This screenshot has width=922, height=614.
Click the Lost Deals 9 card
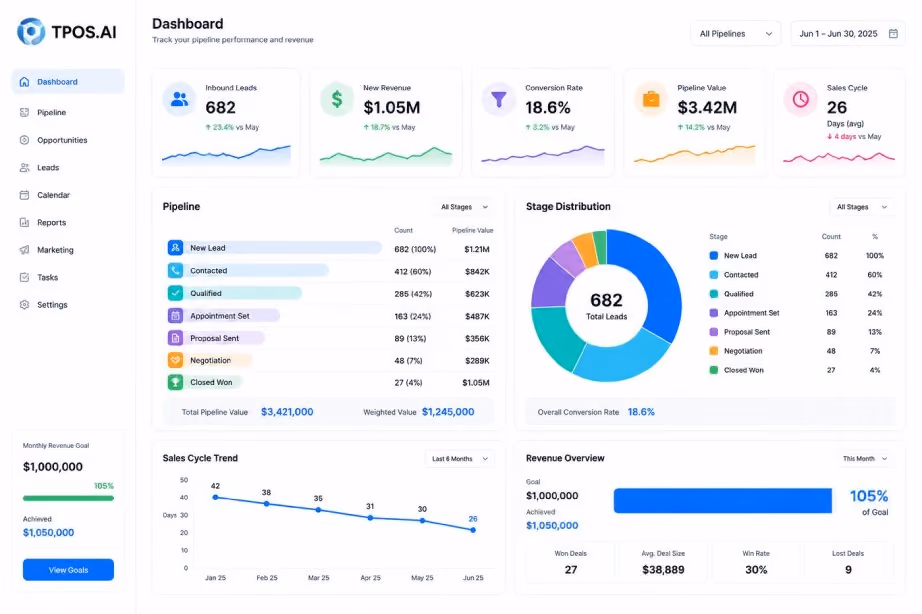click(x=848, y=563)
